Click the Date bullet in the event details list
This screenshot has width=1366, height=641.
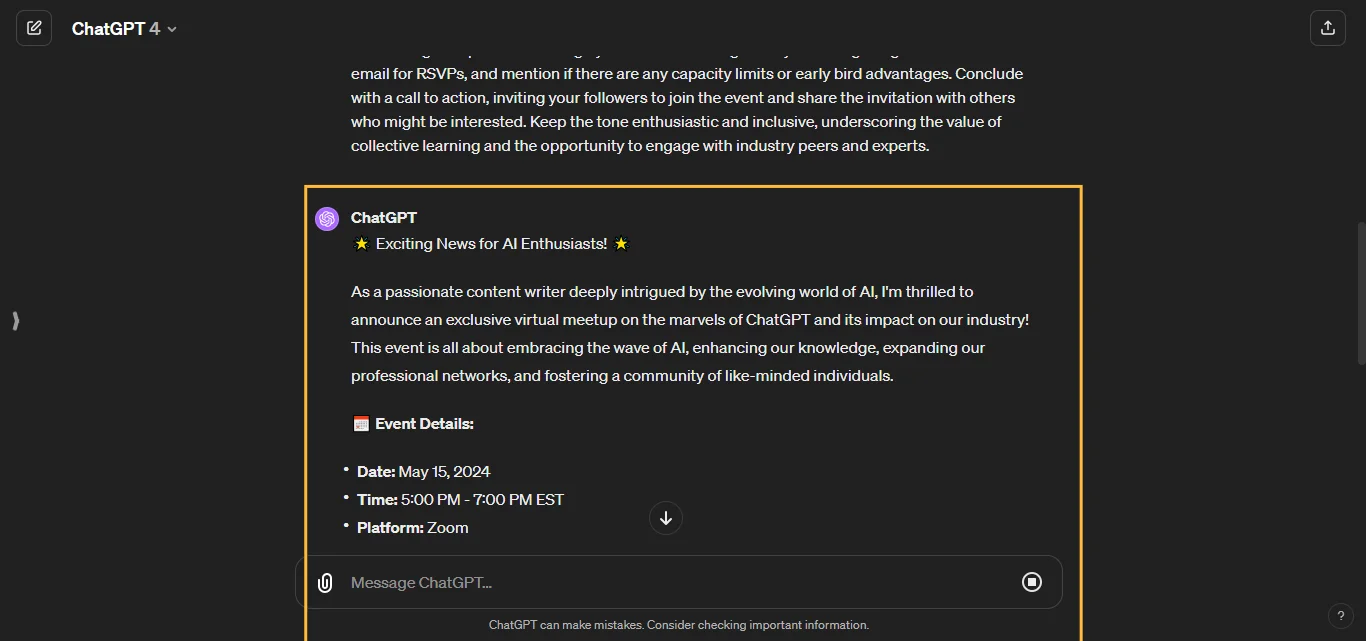click(x=423, y=471)
